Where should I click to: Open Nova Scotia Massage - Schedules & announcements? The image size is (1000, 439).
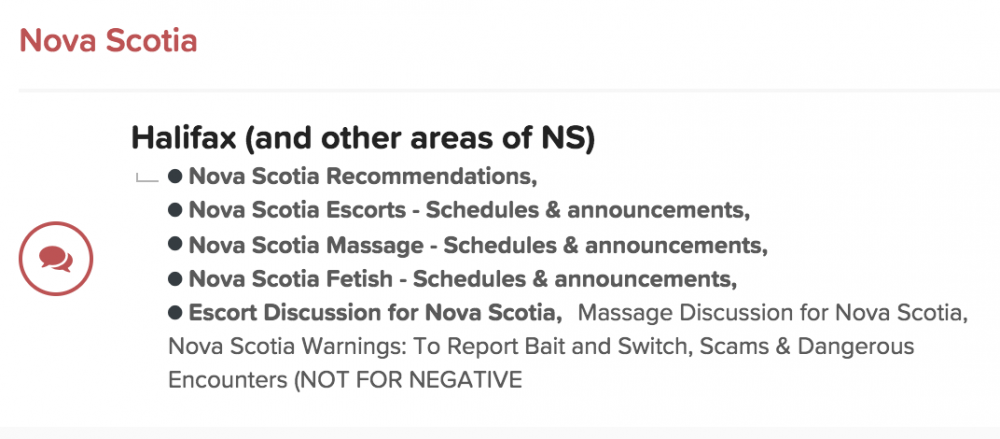click(474, 244)
